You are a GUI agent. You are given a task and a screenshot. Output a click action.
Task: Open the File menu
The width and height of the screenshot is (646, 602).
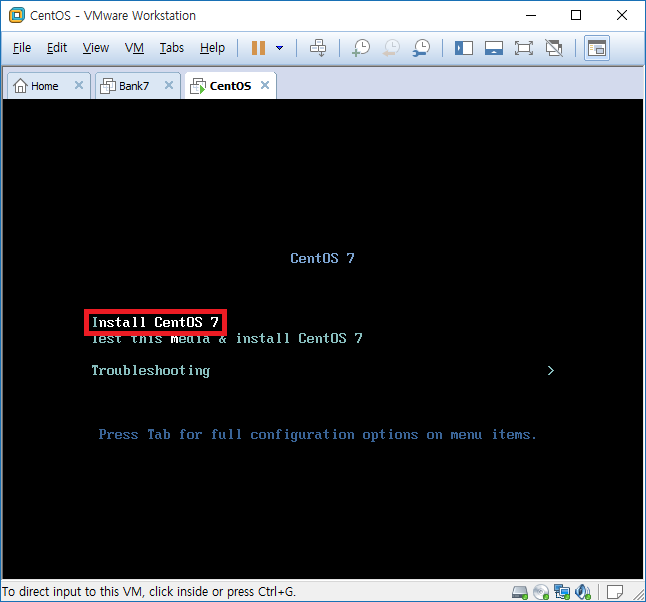(22, 48)
